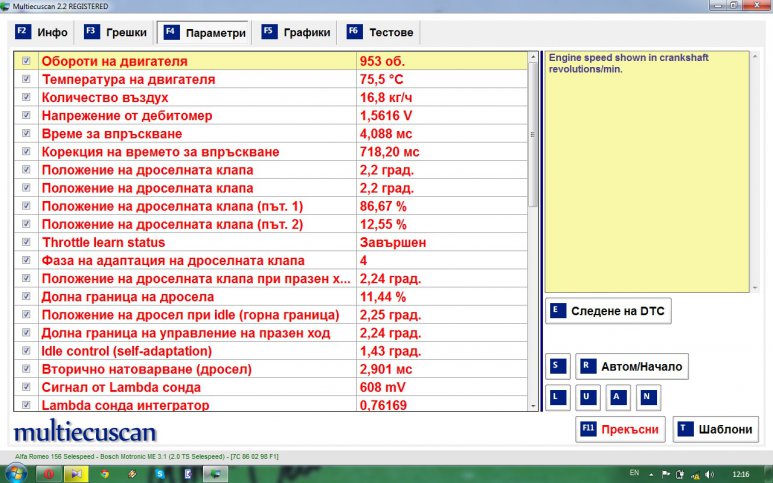Open Шаблони templates button
Viewport: 773px width, 483px height.
(715, 429)
